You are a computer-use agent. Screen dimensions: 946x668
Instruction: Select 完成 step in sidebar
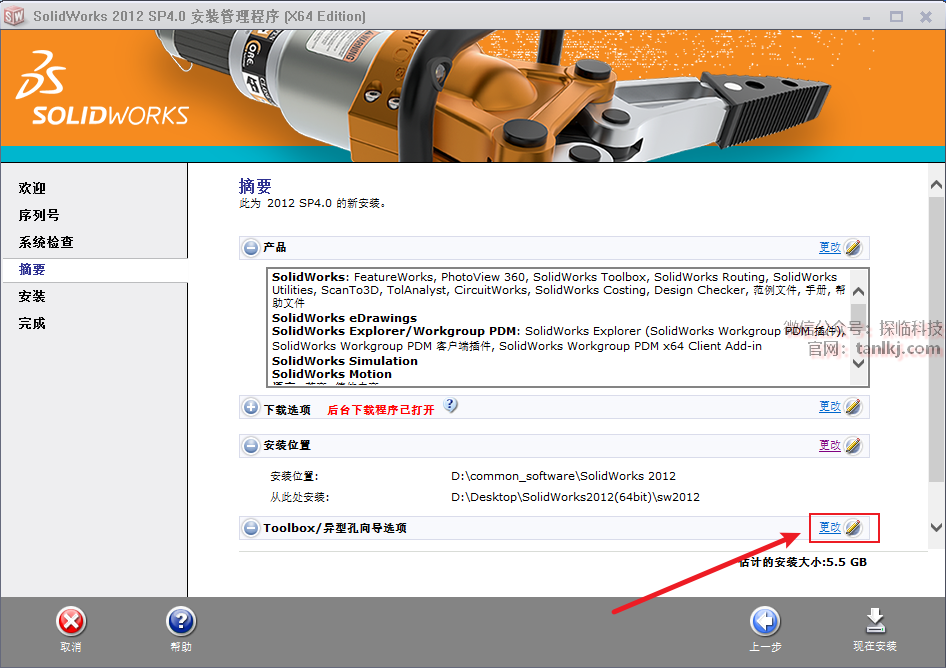(x=32, y=323)
